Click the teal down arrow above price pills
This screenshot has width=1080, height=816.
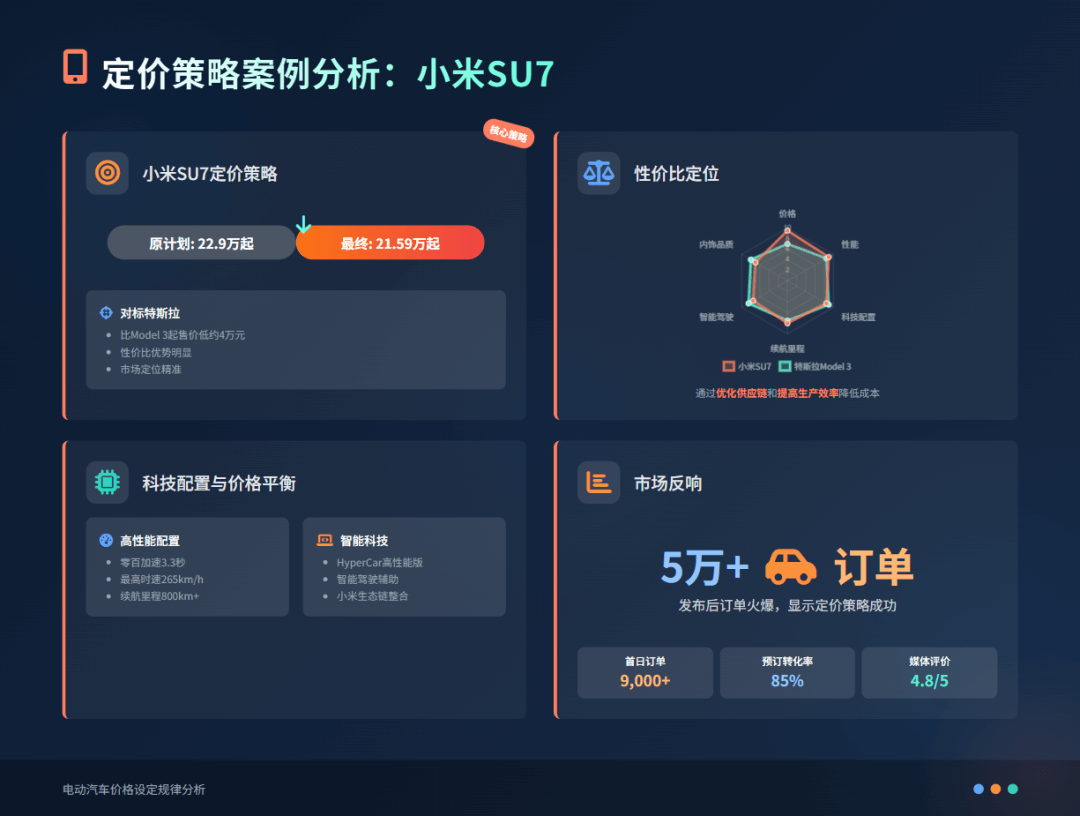(x=303, y=224)
